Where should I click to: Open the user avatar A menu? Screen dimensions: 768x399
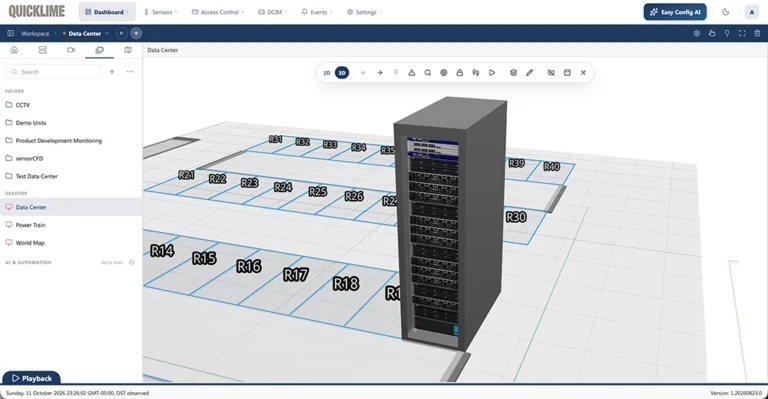pos(752,12)
